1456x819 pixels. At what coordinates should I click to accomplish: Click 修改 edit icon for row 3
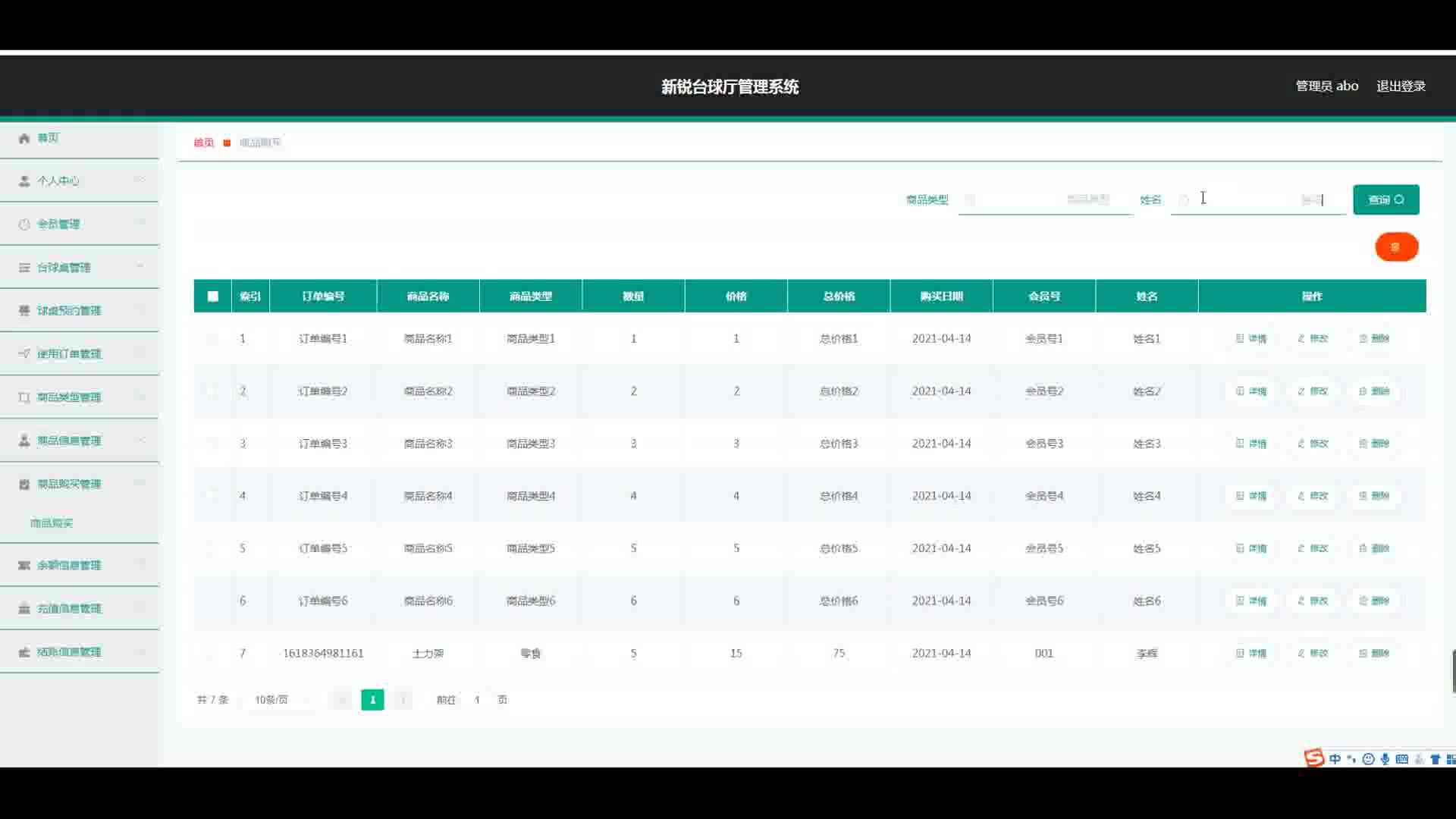(x=1301, y=444)
